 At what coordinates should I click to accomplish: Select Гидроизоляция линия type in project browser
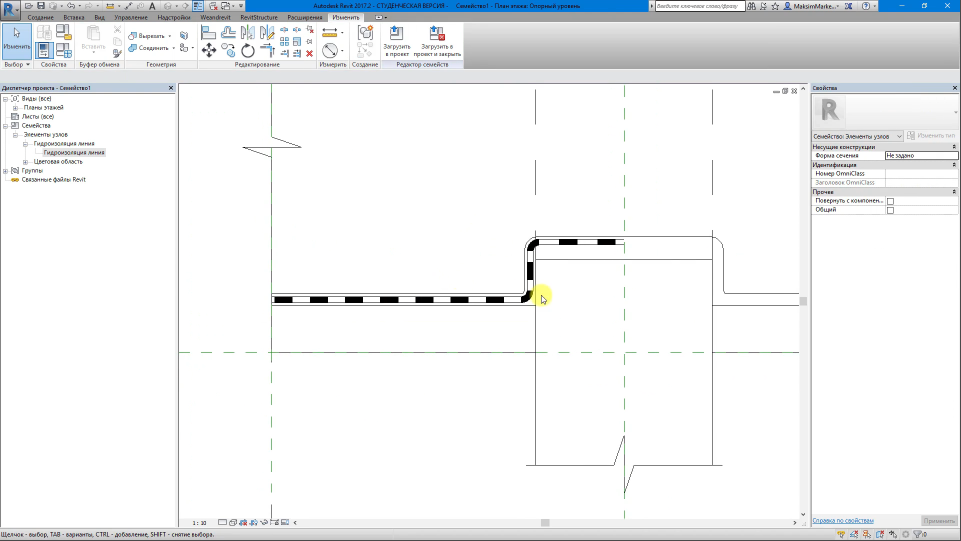coord(74,153)
